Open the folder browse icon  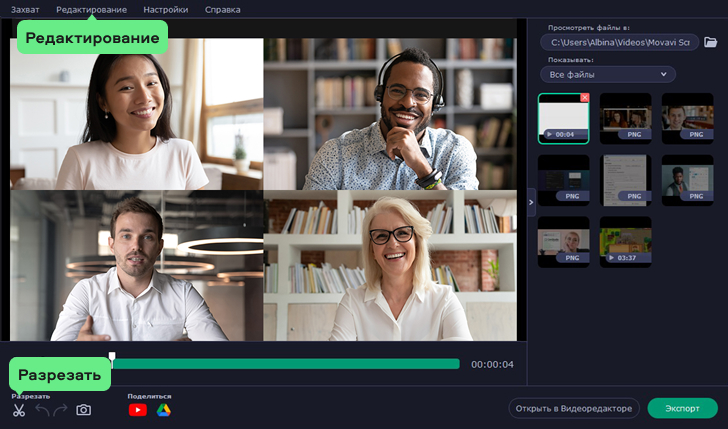[711, 42]
